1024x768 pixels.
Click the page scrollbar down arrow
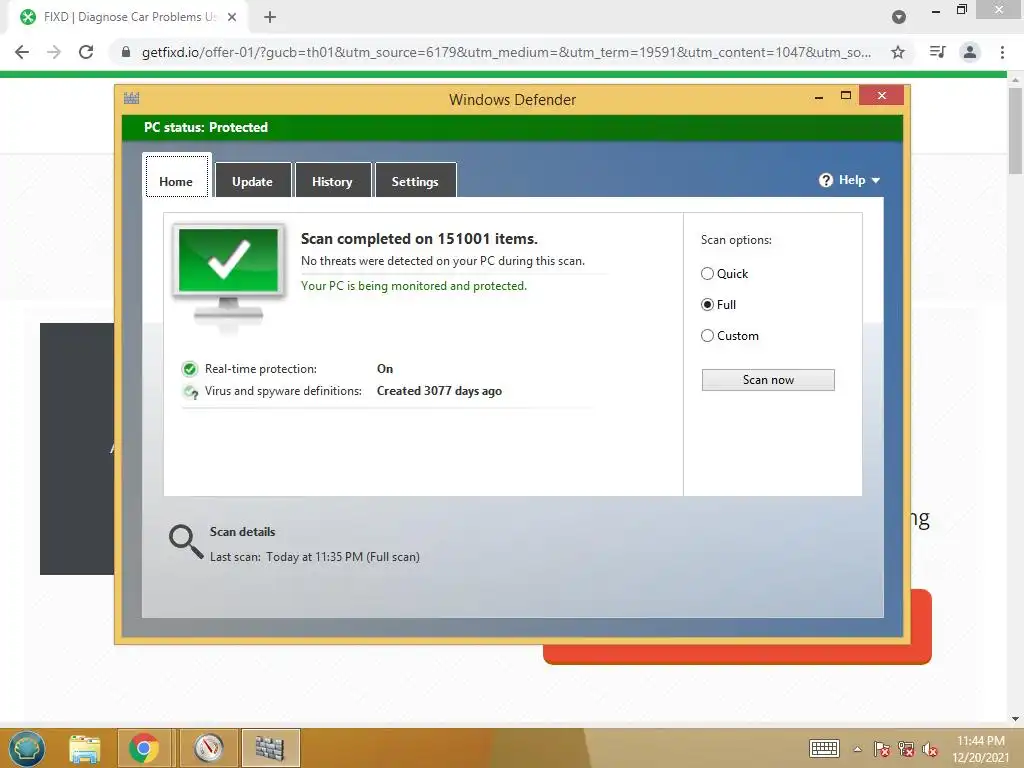[x=1015, y=719]
